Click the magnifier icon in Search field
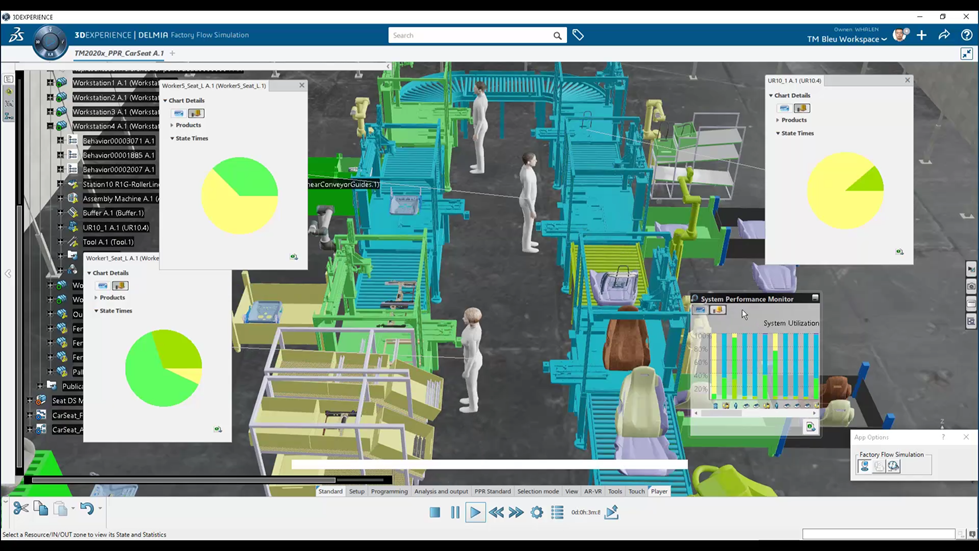979x551 pixels. (558, 36)
